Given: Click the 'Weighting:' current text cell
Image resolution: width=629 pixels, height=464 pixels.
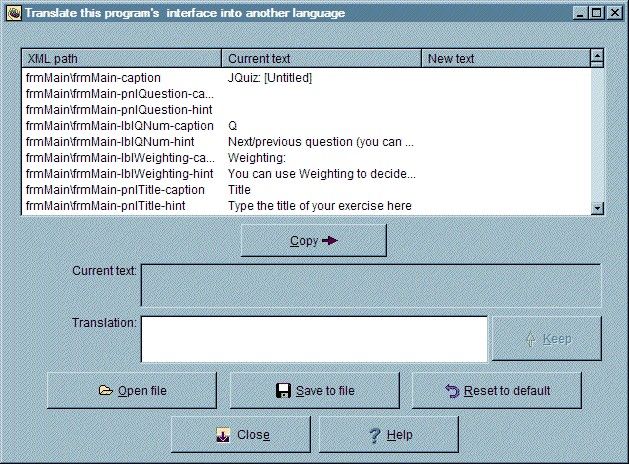Looking at the screenshot, I should pos(257,158).
